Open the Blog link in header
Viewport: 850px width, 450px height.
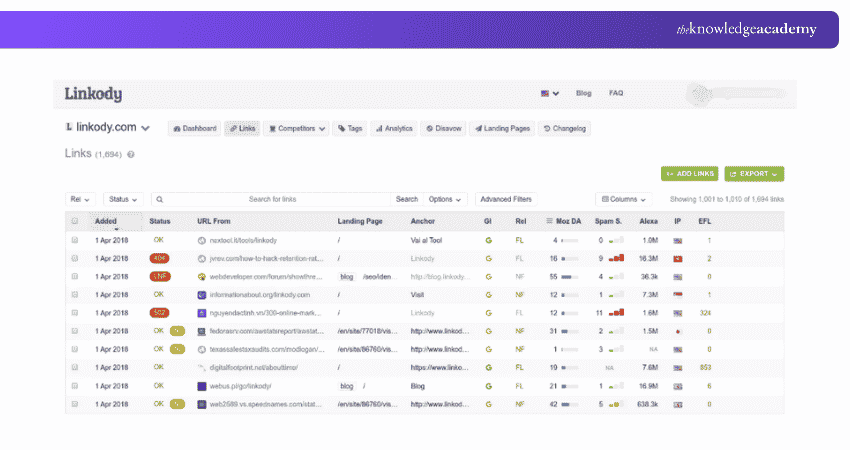(583, 93)
